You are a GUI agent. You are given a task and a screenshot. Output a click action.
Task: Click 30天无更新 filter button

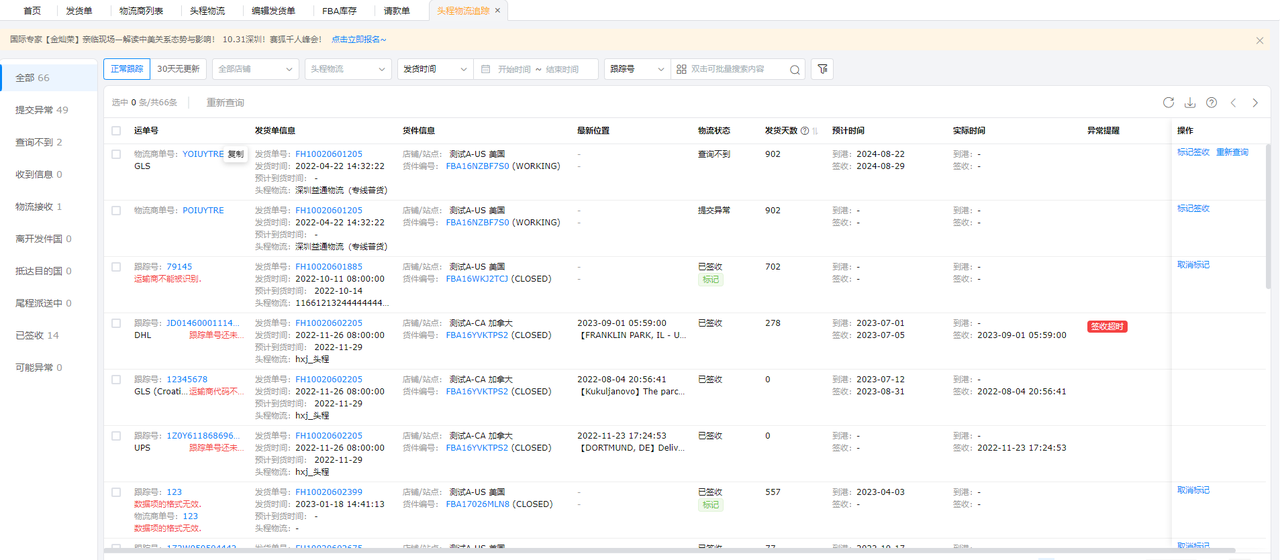pos(179,69)
